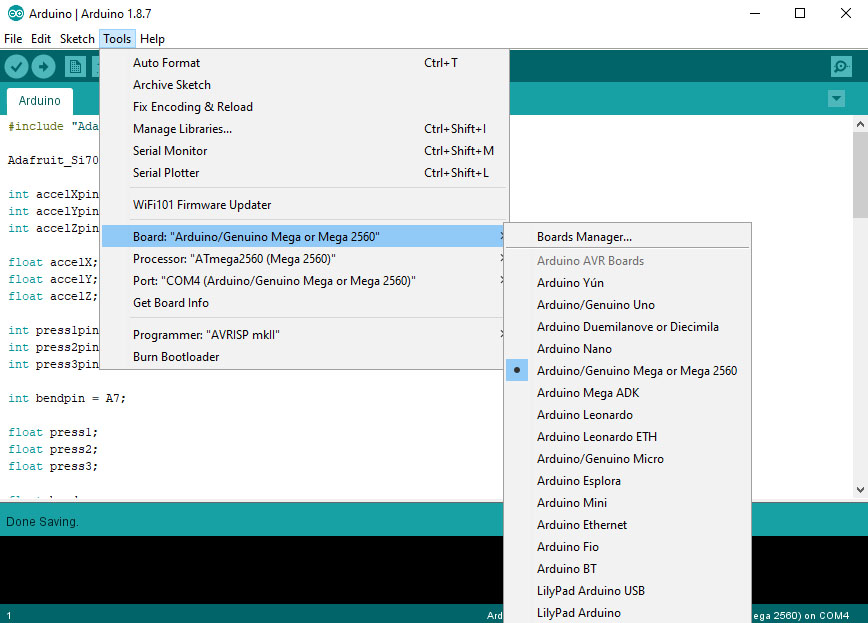This screenshot has width=868, height=623.
Task: Open the Serial Plotter menu entry
Action: point(166,173)
